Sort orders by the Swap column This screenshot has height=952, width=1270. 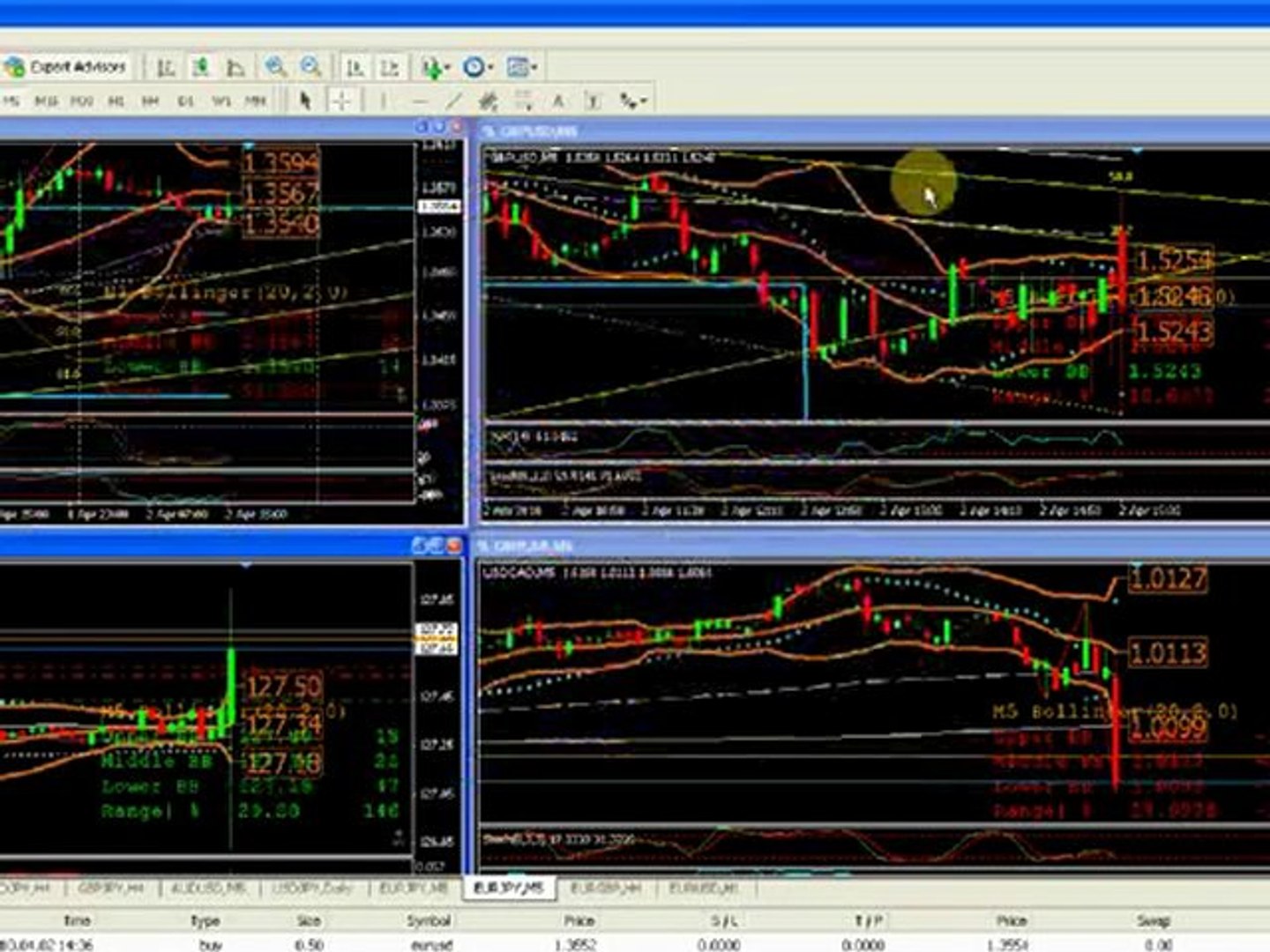click(x=1153, y=920)
